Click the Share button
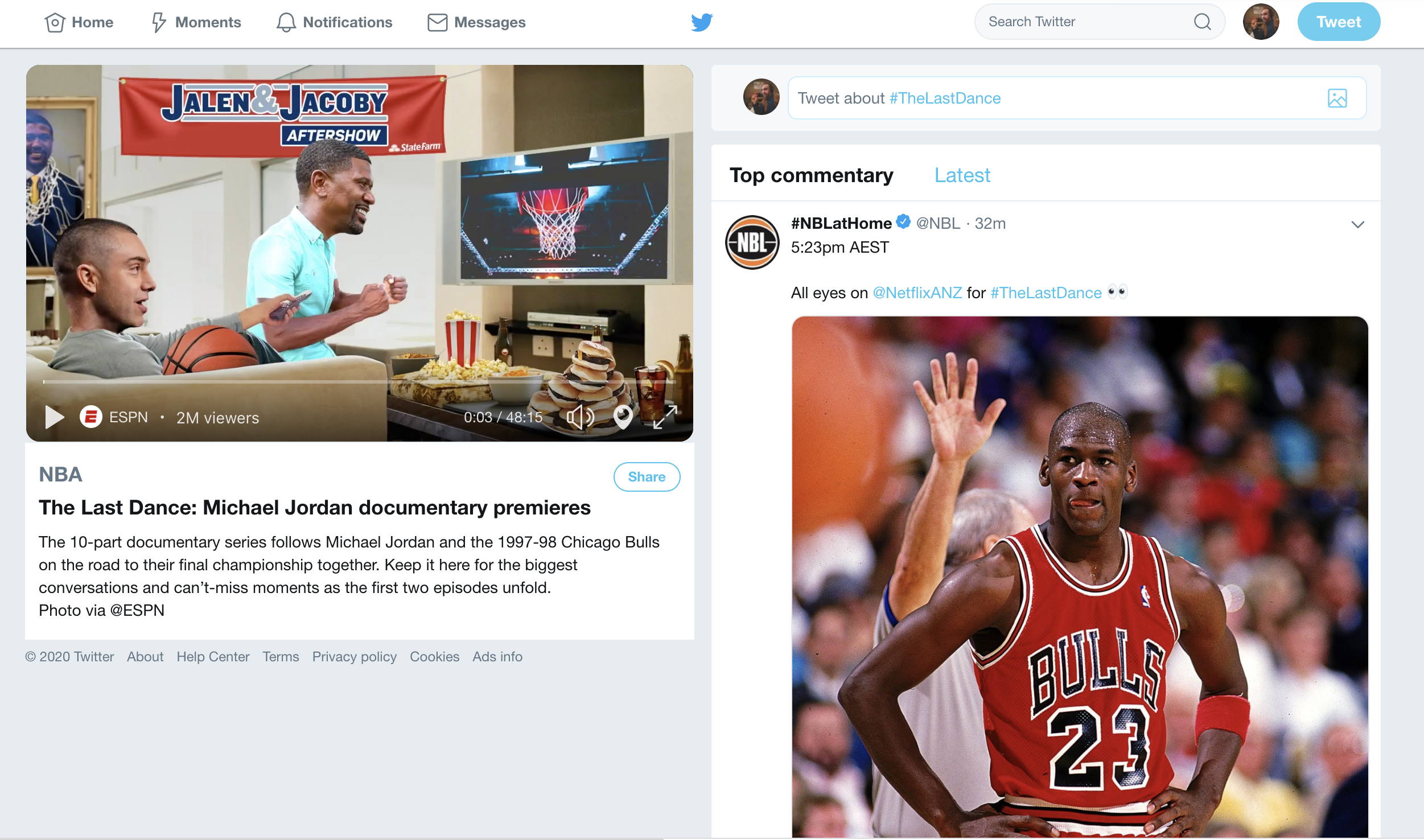 pyautogui.click(x=647, y=477)
